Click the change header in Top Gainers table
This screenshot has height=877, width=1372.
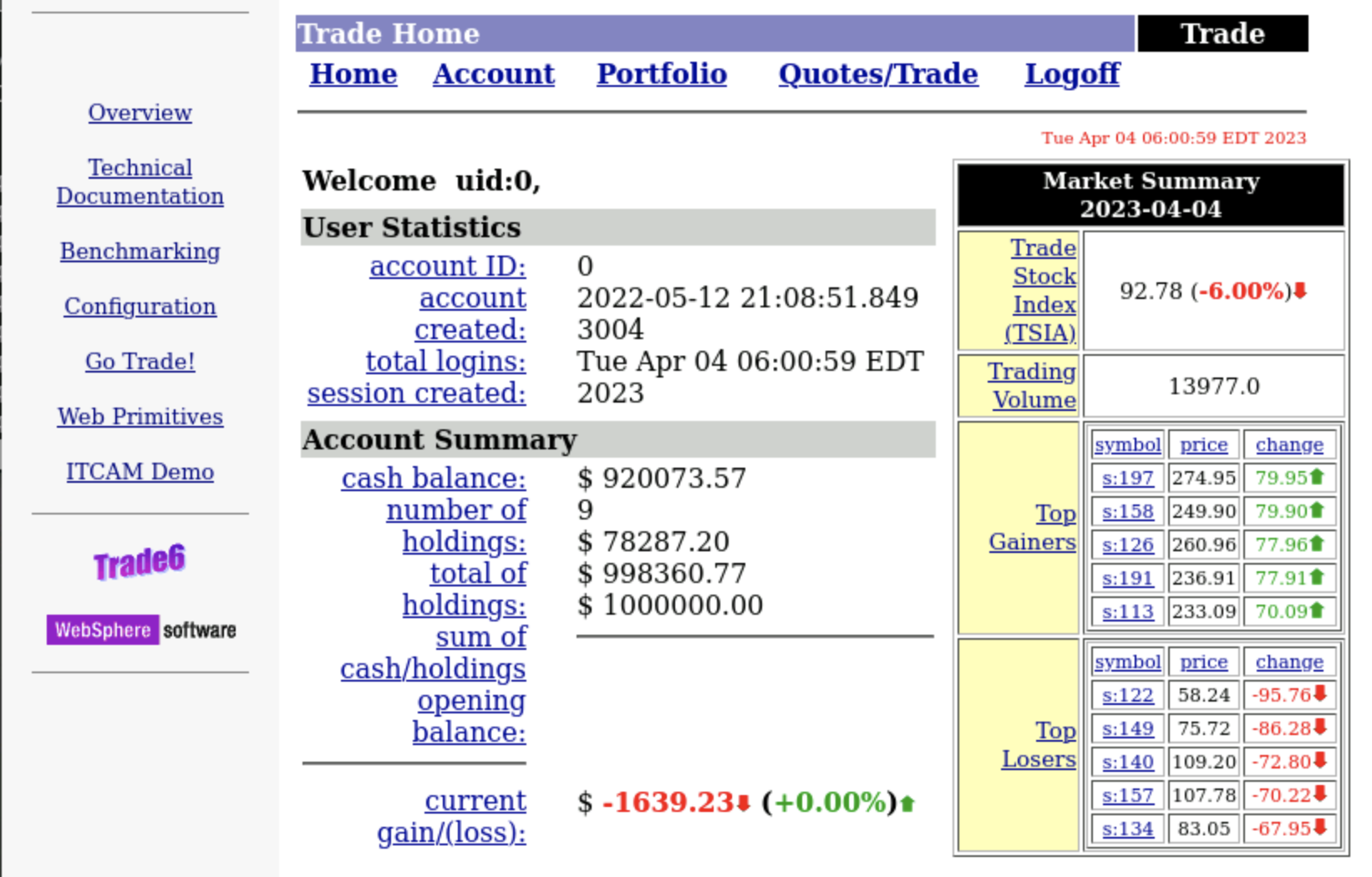tap(1289, 445)
